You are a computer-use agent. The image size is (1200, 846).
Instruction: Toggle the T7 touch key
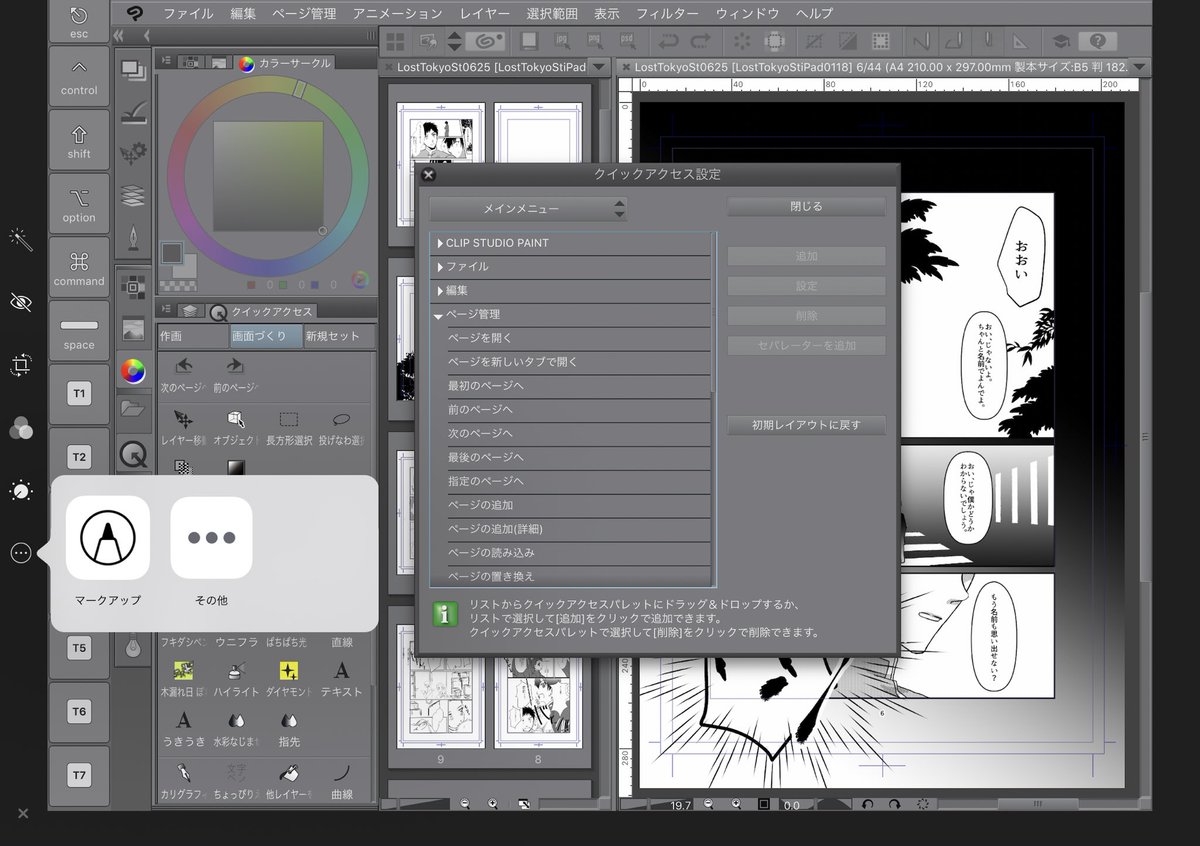tap(79, 775)
